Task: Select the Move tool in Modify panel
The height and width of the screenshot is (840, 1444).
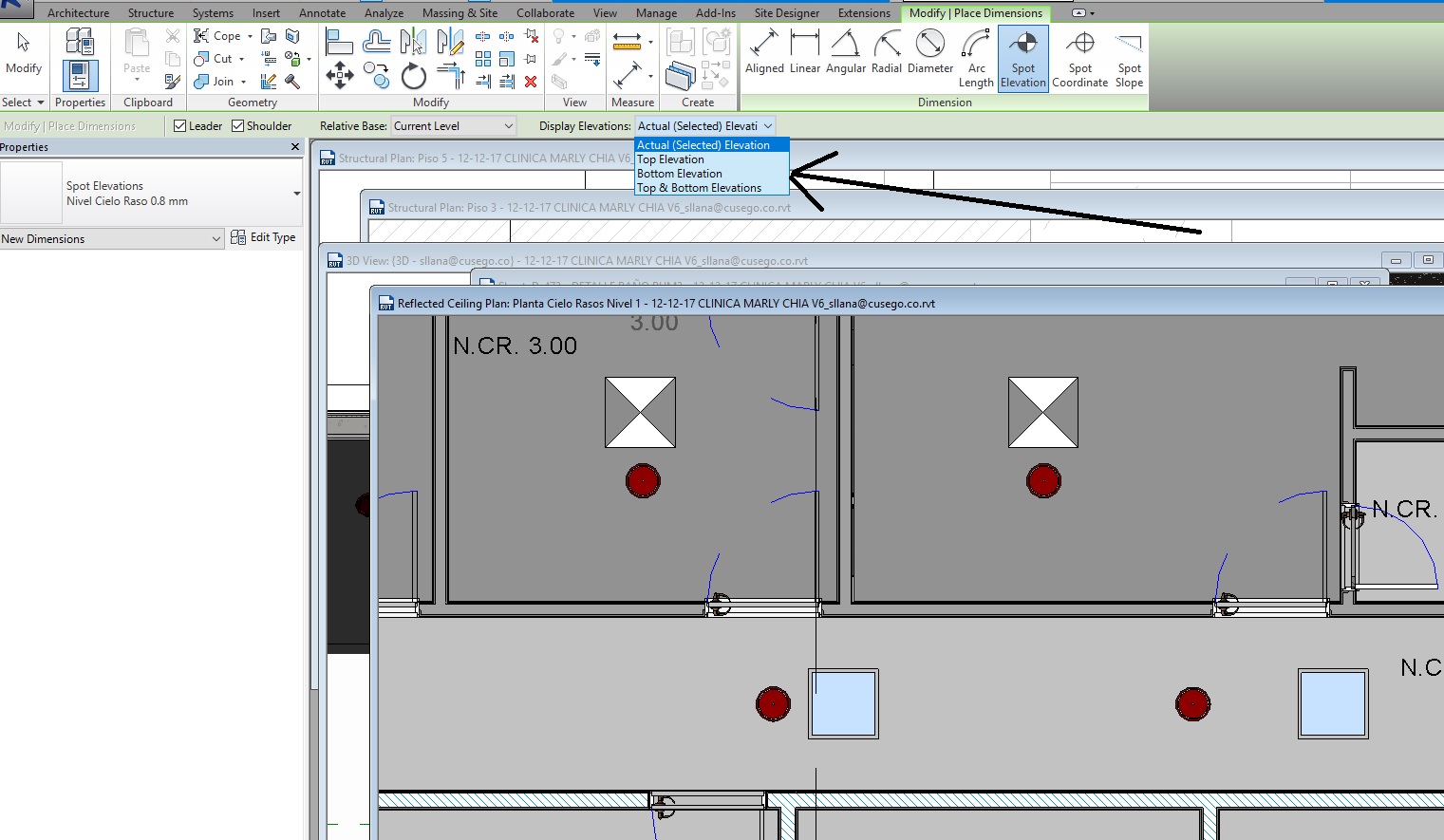Action: coord(340,75)
